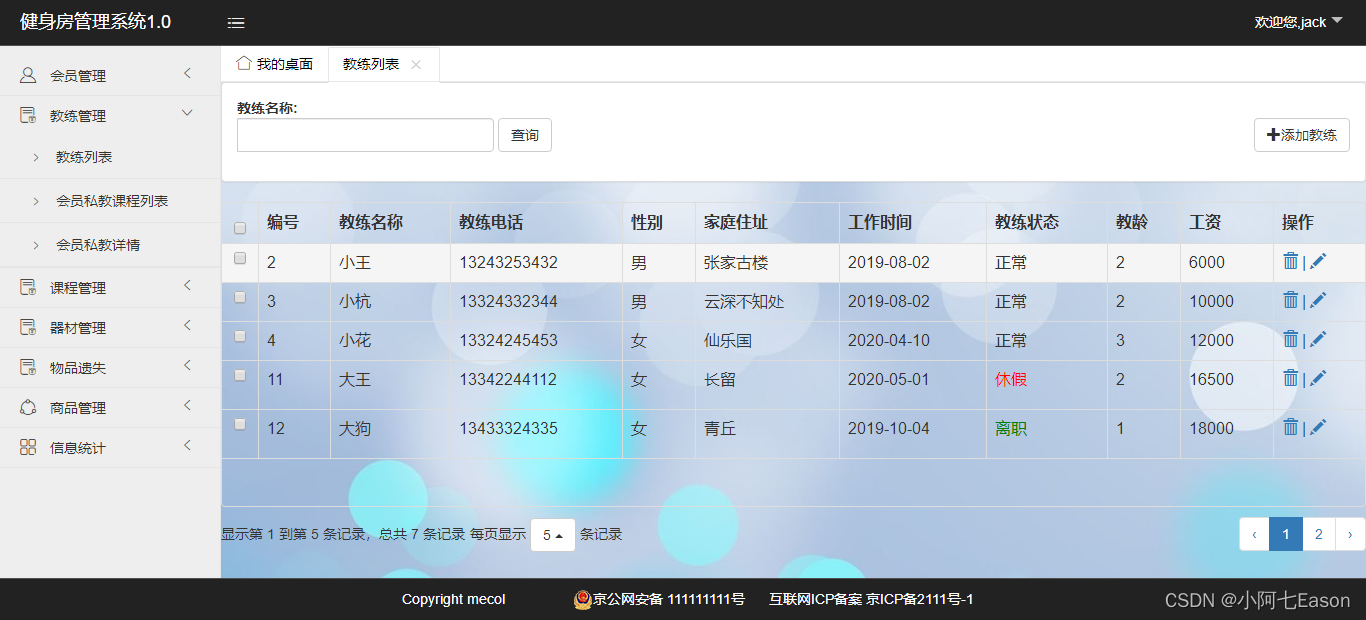Viewport: 1366px width, 620px height.
Task: Open 教练列表 in the sidebar
Action: pyautogui.click(x=84, y=157)
